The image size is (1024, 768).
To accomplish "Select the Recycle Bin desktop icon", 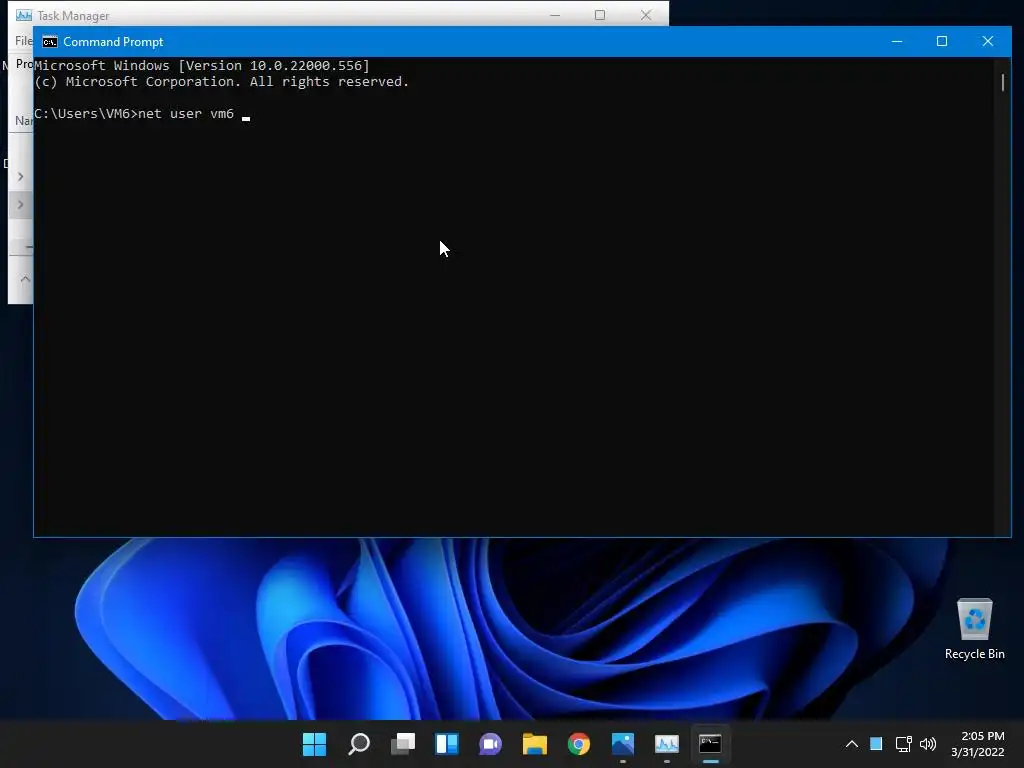I will 974,630.
